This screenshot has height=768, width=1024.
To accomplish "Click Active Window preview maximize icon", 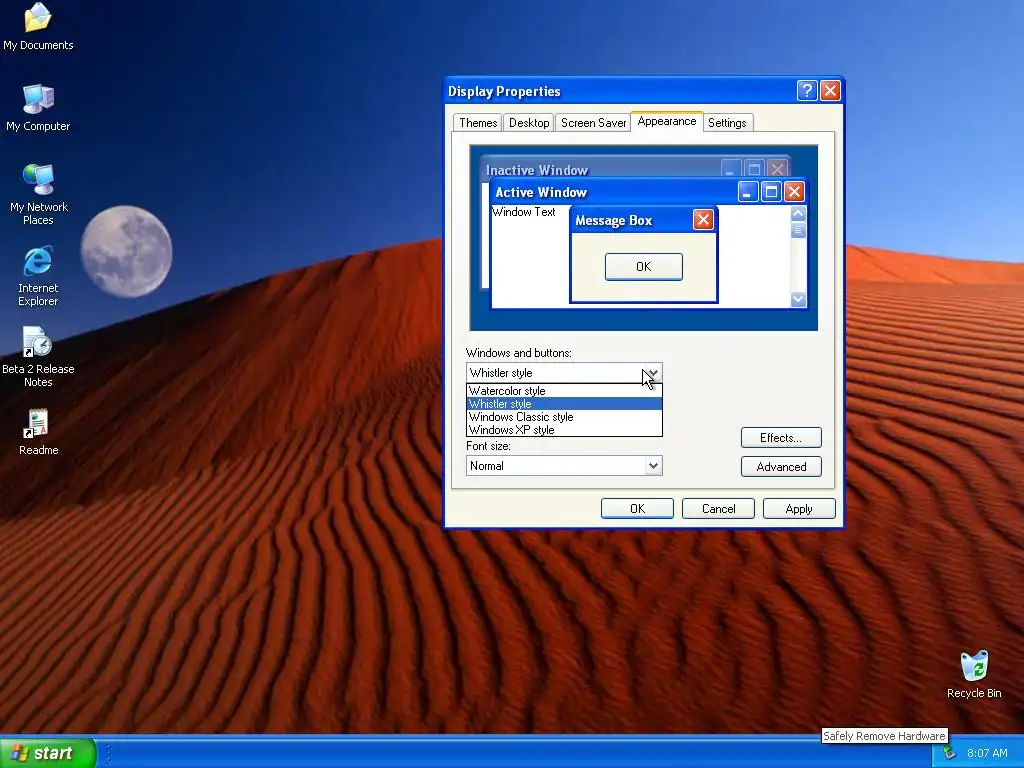I will pos(771,191).
